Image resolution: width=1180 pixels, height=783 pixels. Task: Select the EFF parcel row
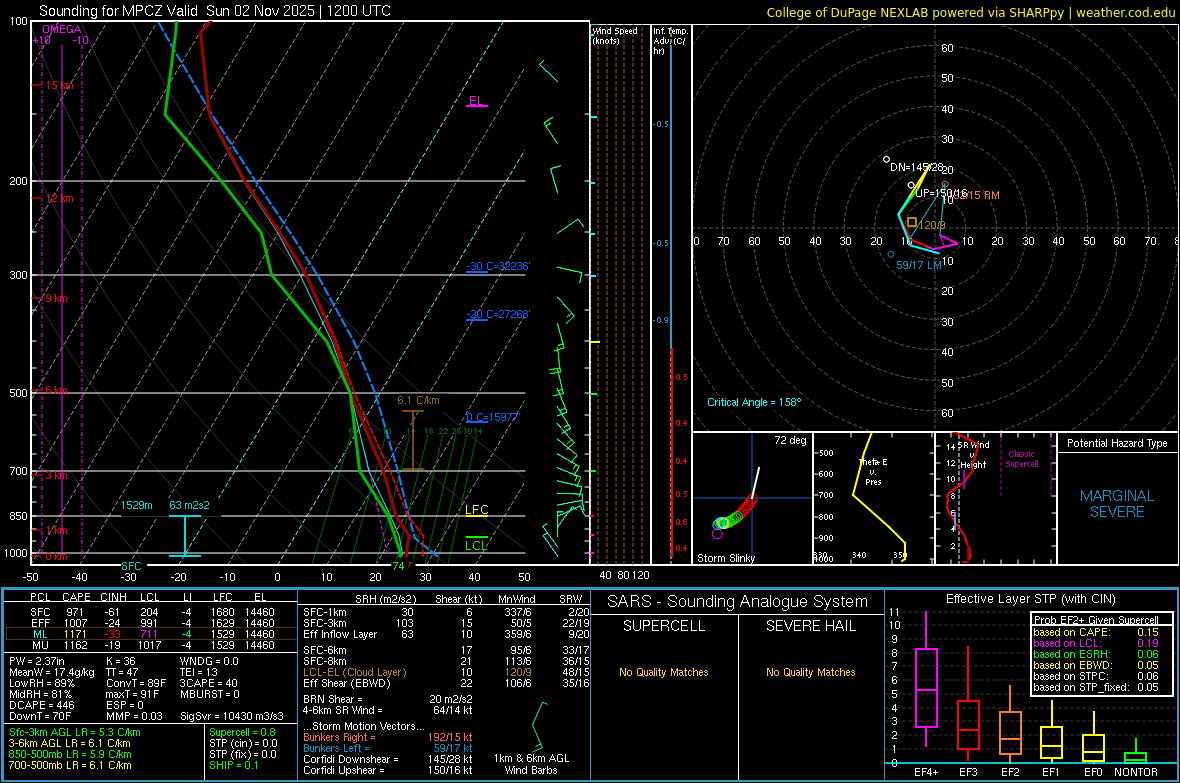(151, 623)
